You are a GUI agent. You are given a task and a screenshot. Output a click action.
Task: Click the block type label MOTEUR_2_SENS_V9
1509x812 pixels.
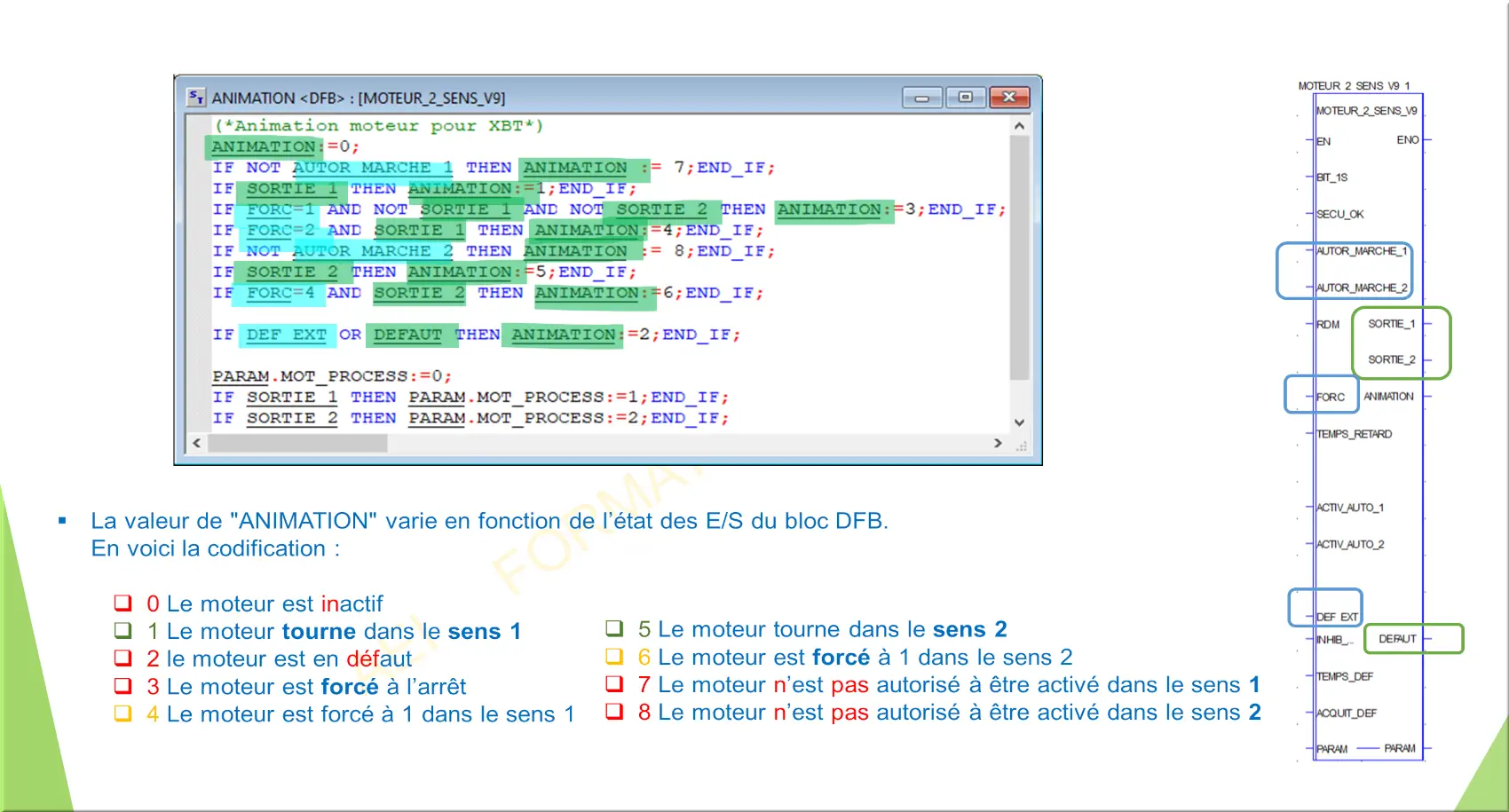1366,111
